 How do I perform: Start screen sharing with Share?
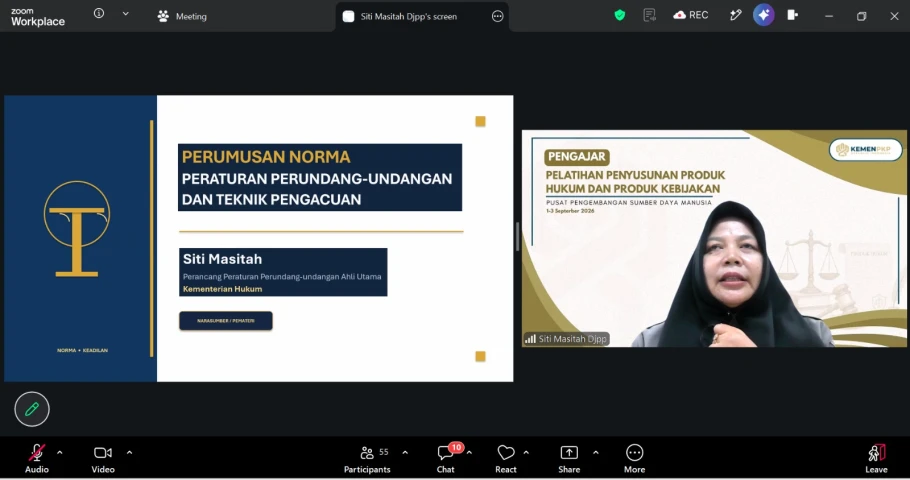[569, 458]
